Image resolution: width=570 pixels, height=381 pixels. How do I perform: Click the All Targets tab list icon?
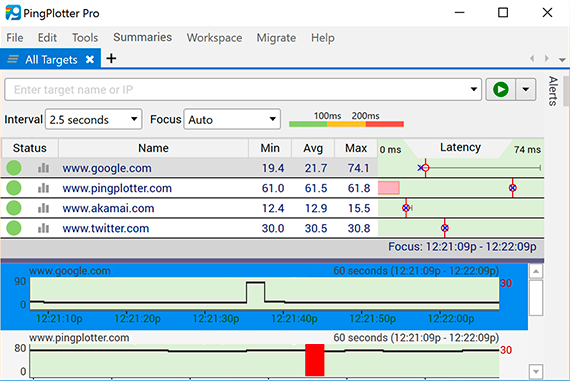(13, 59)
